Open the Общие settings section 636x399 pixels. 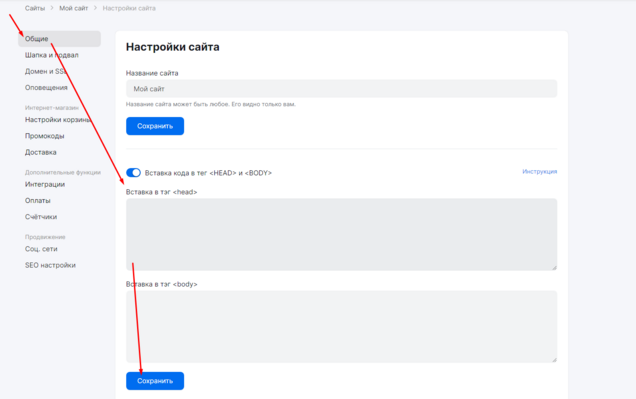59,39
